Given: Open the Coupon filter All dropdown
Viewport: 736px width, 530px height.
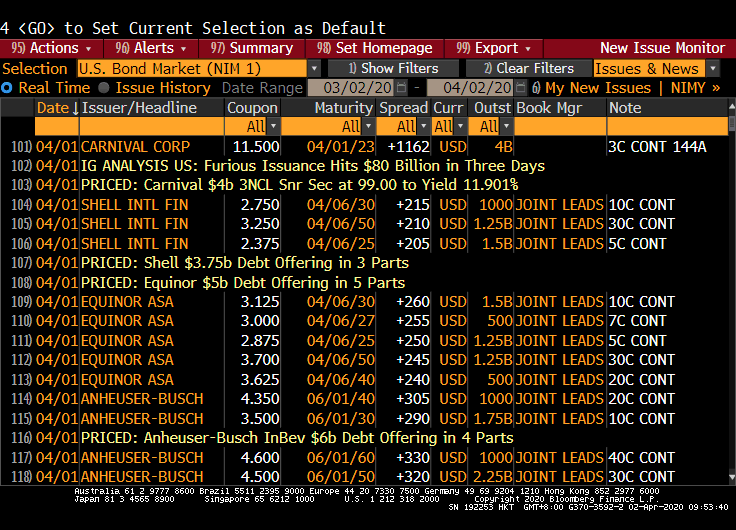Looking at the screenshot, I should click(273, 127).
